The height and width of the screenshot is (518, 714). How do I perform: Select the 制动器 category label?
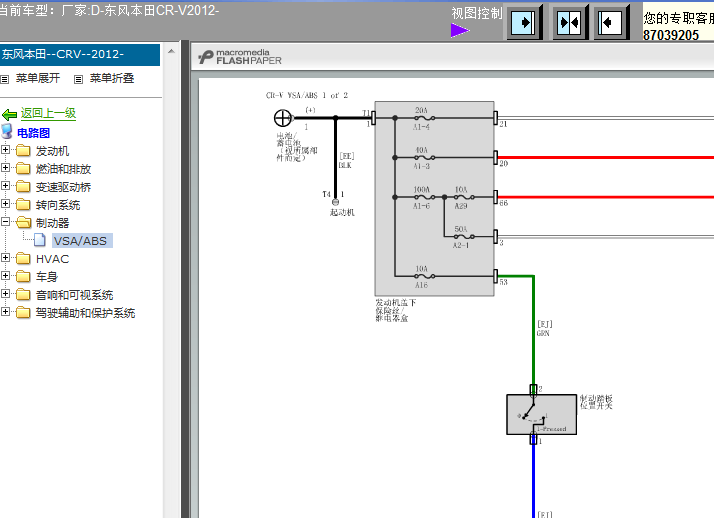coord(52,223)
